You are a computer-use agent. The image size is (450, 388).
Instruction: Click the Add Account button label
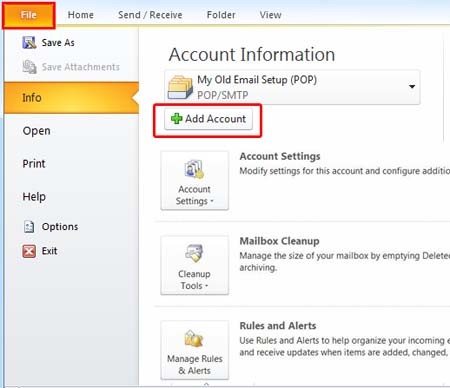(x=216, y=119)
